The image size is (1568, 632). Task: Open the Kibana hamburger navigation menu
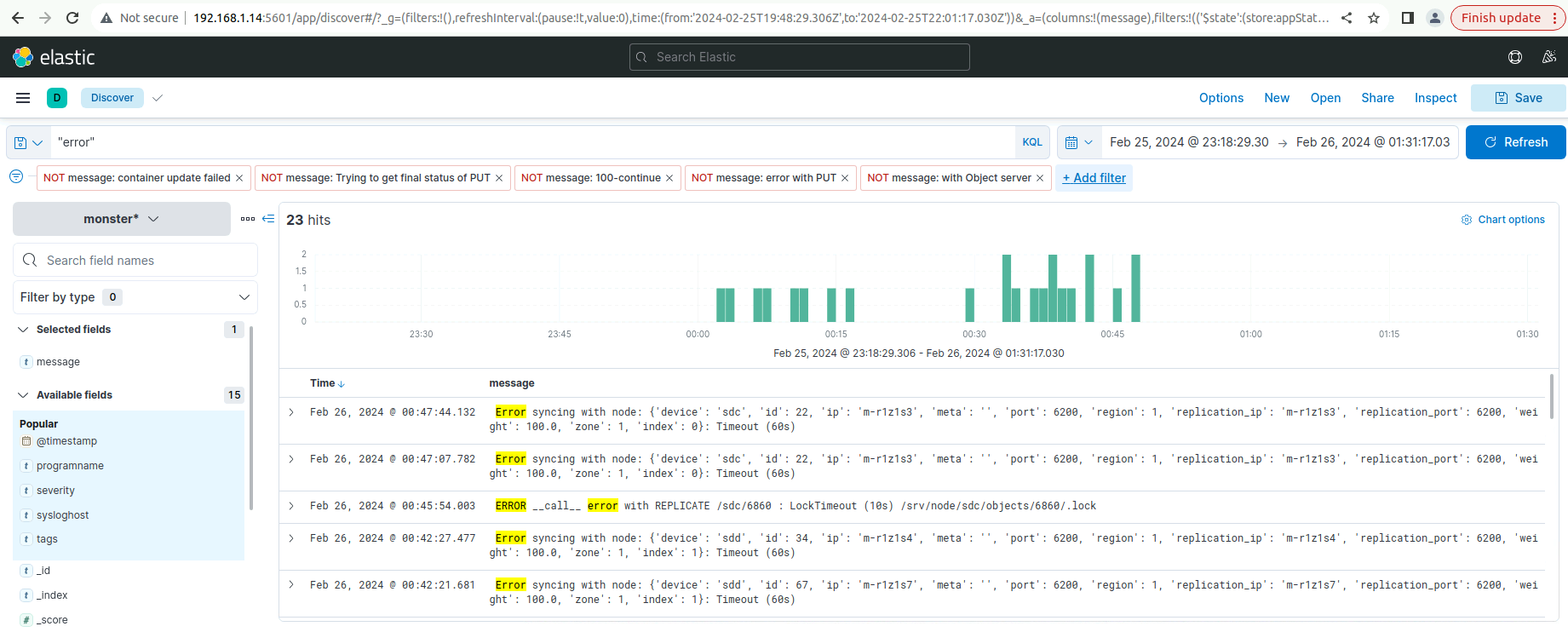(x=23, y=98)
